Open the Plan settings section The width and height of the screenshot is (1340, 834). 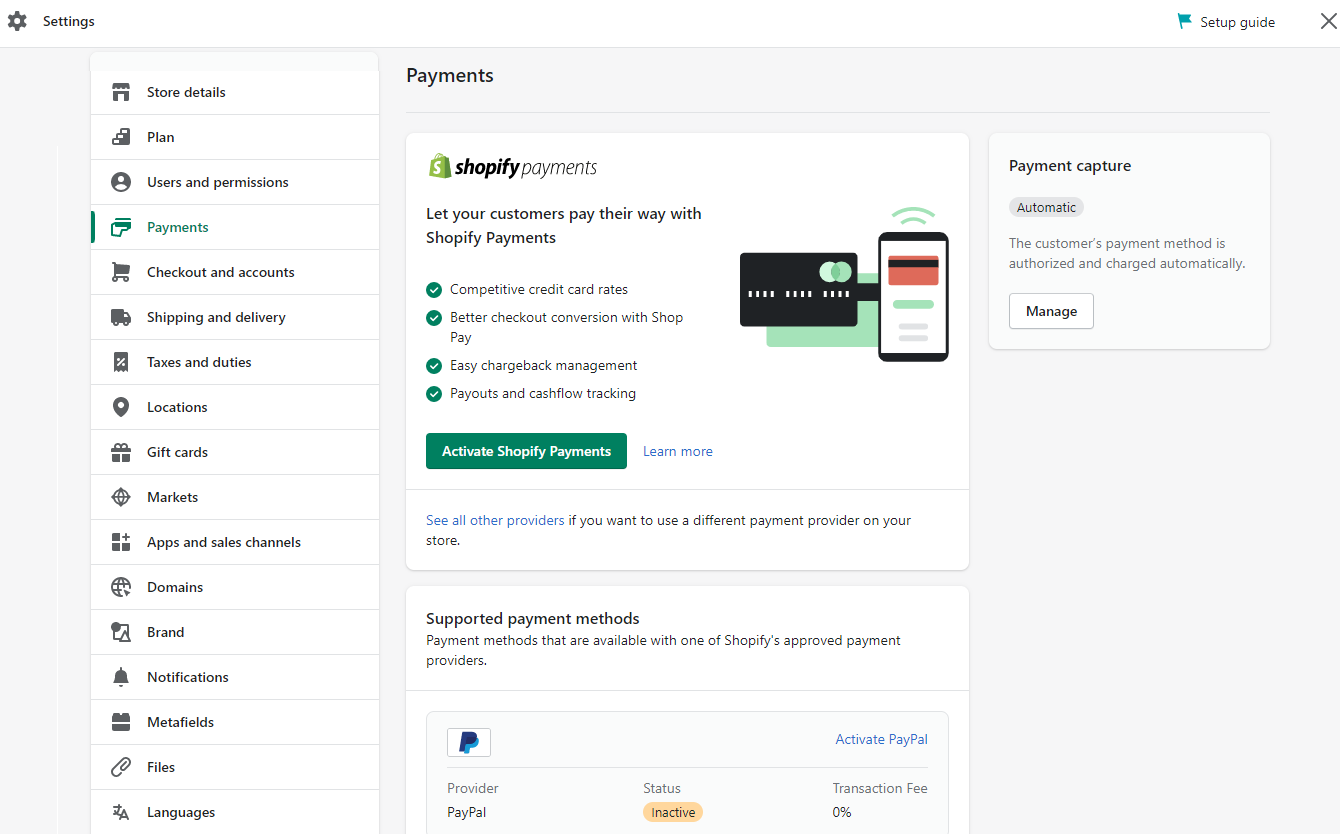coord(235,137)
